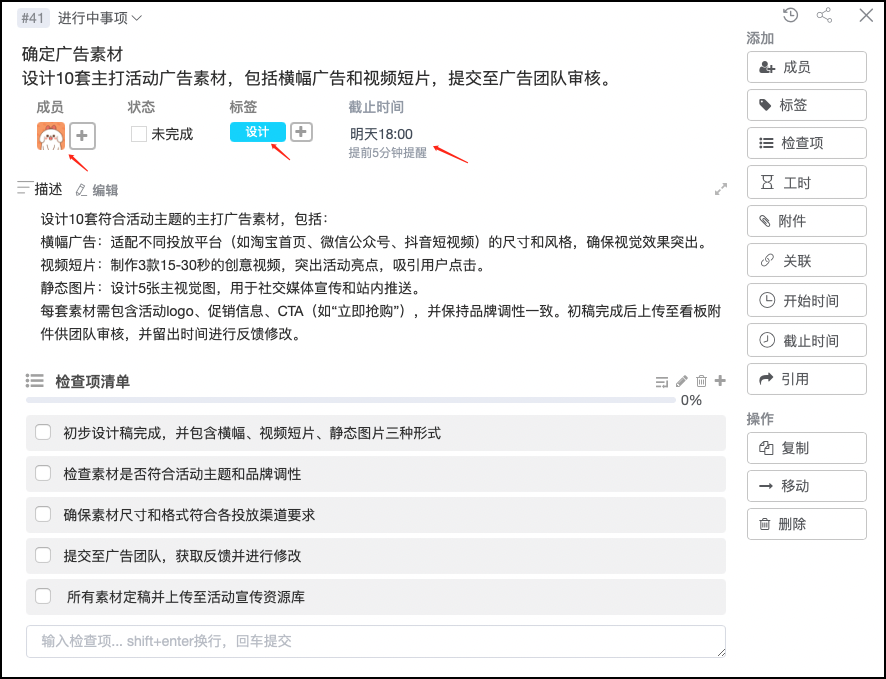The width and height of the screenshot is (886, 679).
Task: Click the share icon at top right
Action: 825,15
